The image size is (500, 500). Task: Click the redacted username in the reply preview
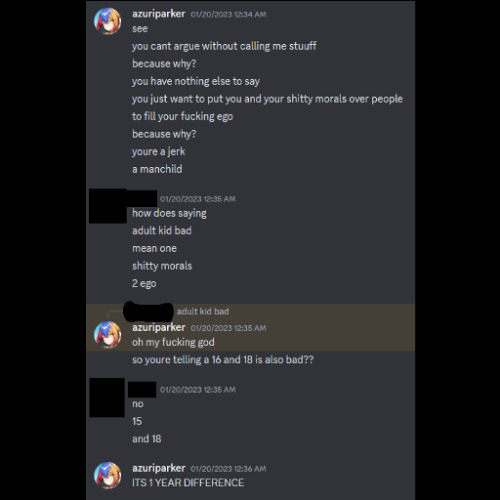(x=148, y=312)
